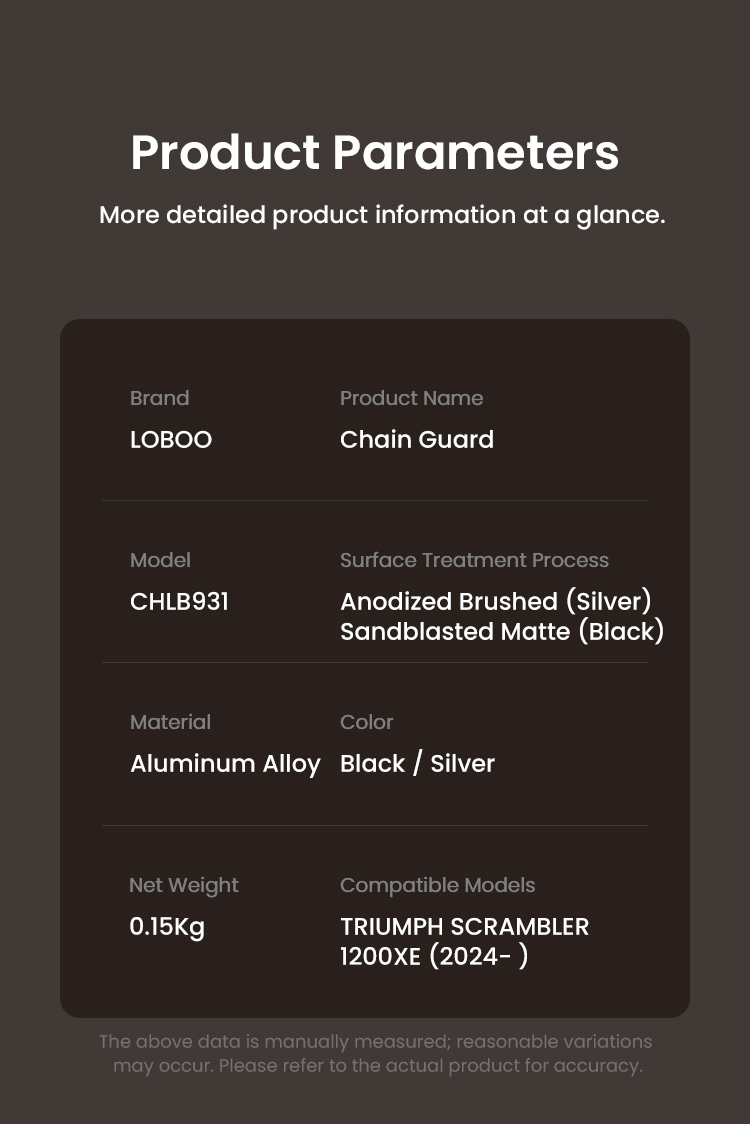Select the Black / Silver color value
The height and width of the screenshot is (1124, 750).
pyautogui.click(x=417, y=763)
